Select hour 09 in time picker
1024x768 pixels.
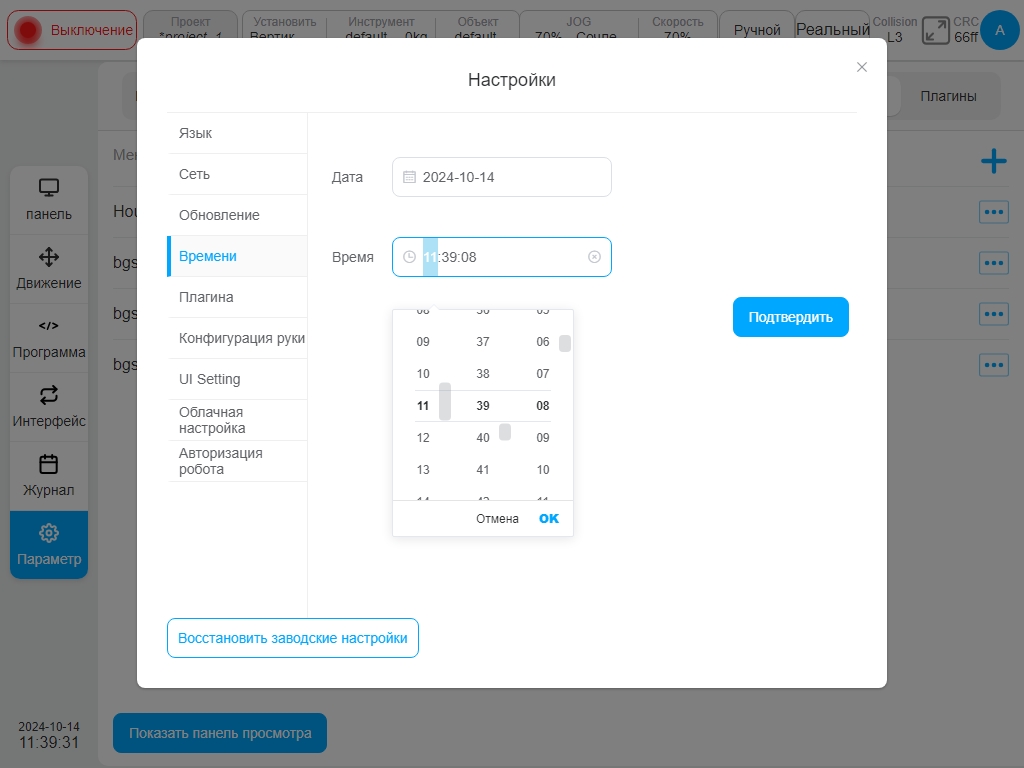pos(423,342)
